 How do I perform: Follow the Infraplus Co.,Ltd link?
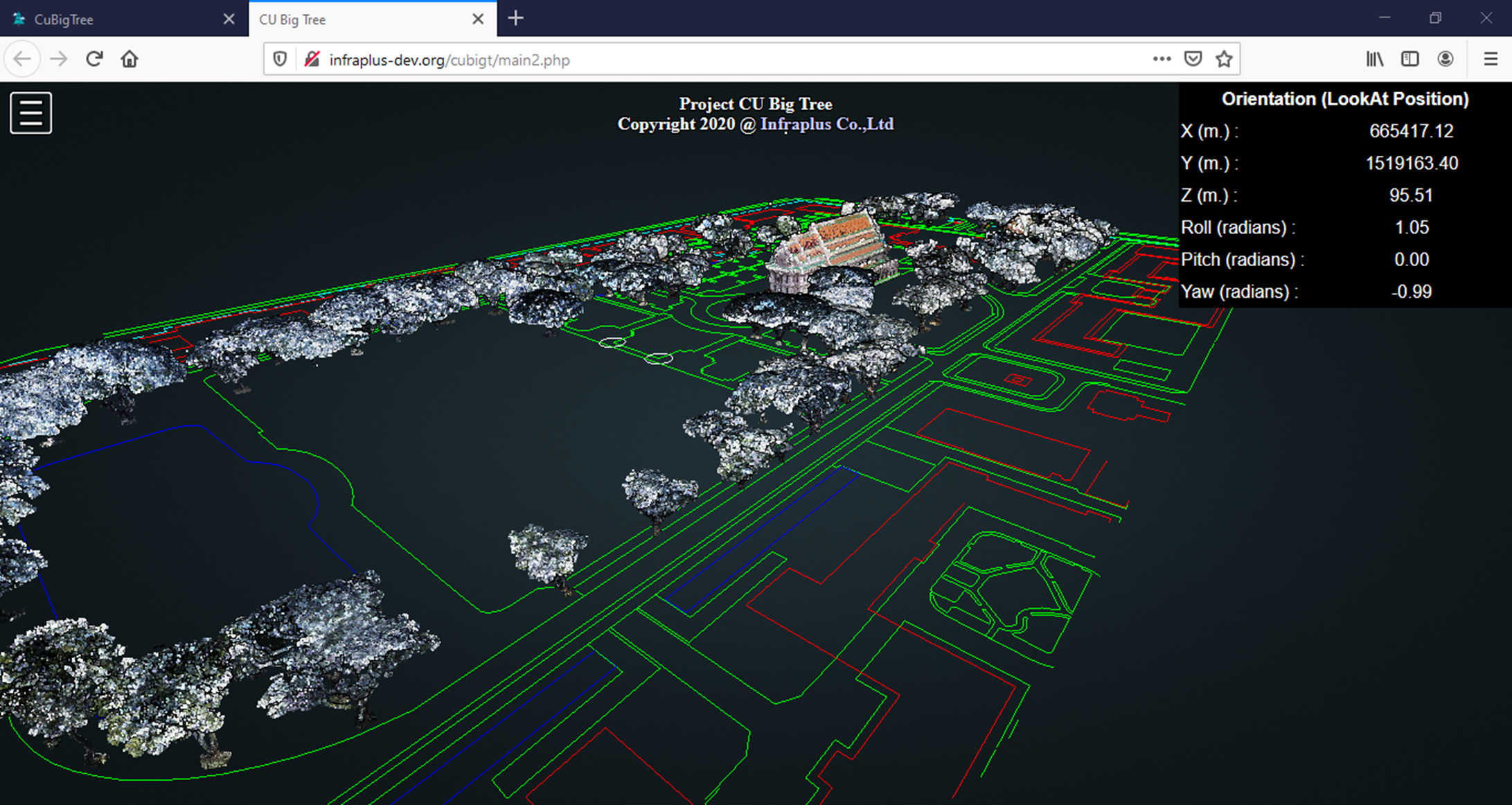[x=826, y=124]
